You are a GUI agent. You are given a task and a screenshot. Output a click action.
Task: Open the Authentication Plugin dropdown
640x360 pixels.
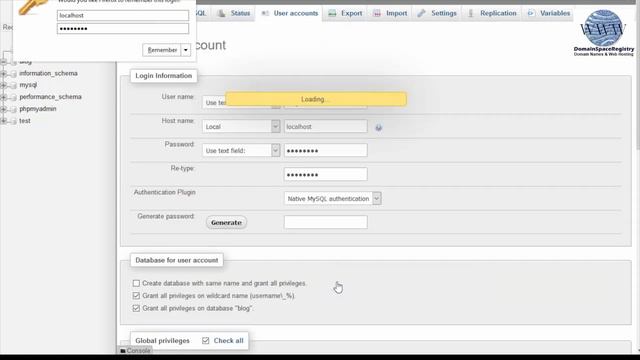pyautogui.click(x=333, y=198)
